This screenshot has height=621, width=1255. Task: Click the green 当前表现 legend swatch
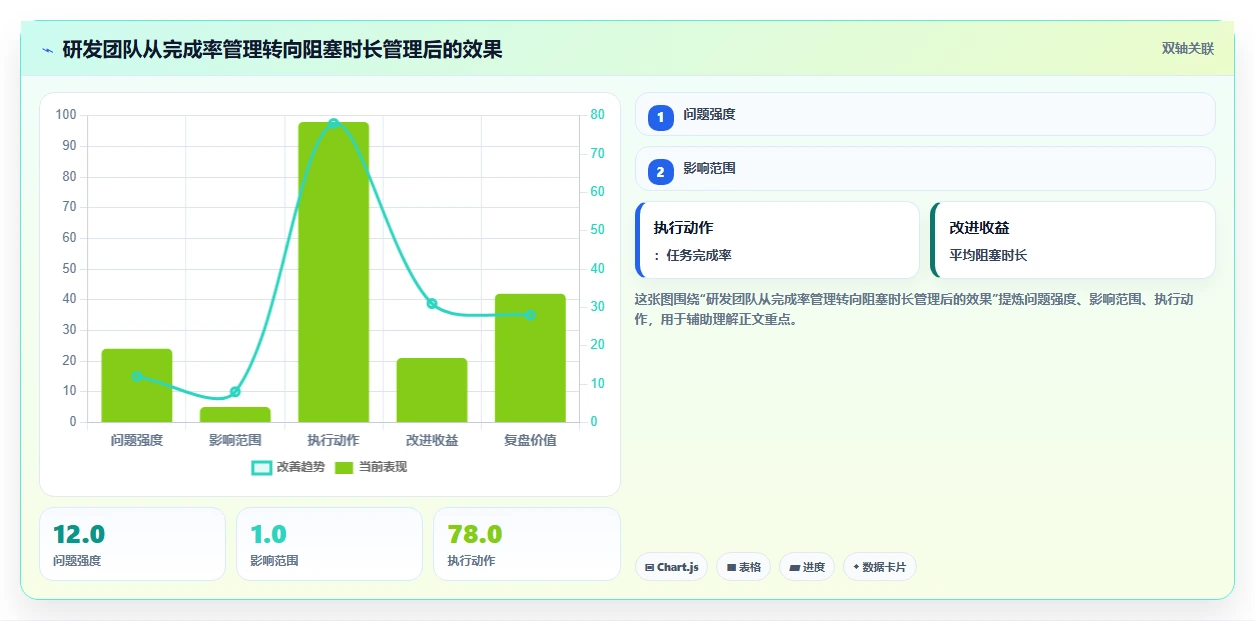(344, 467)
